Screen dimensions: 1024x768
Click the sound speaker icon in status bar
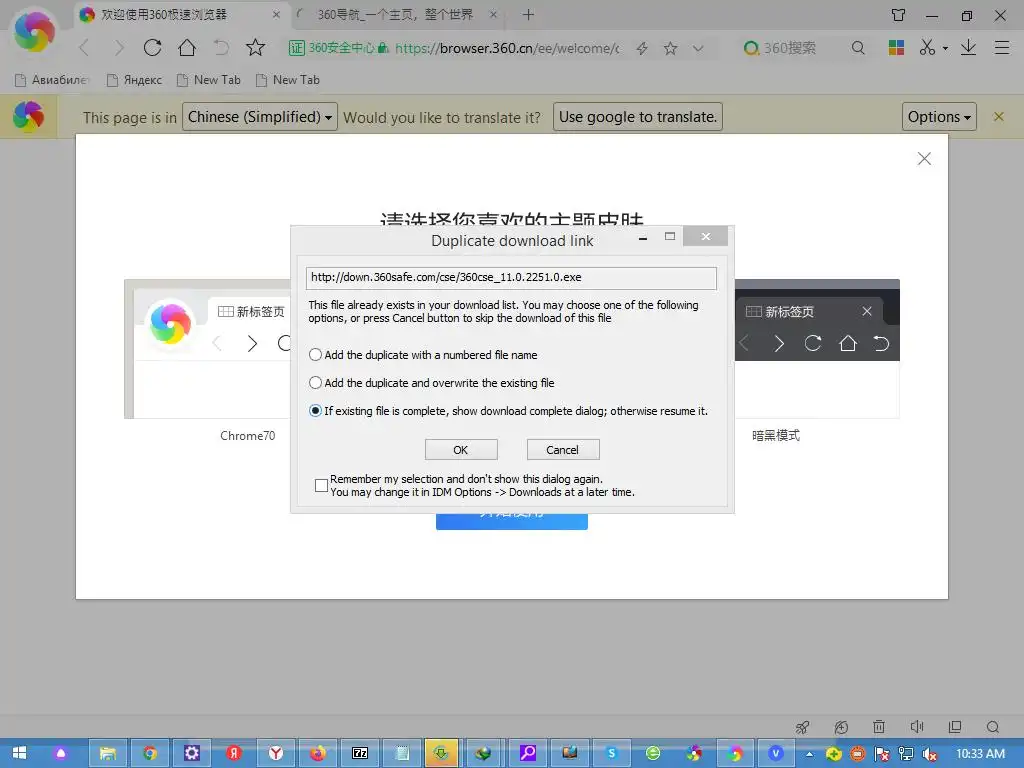click(x=917, y=727)
